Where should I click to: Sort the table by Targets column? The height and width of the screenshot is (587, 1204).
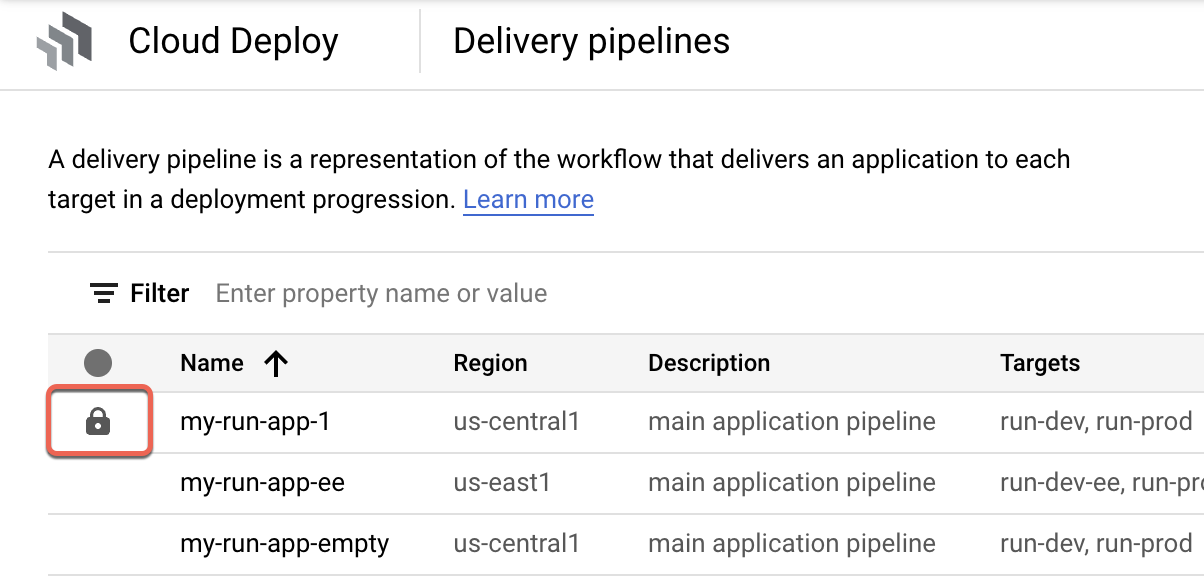(x=1040, y=362)
